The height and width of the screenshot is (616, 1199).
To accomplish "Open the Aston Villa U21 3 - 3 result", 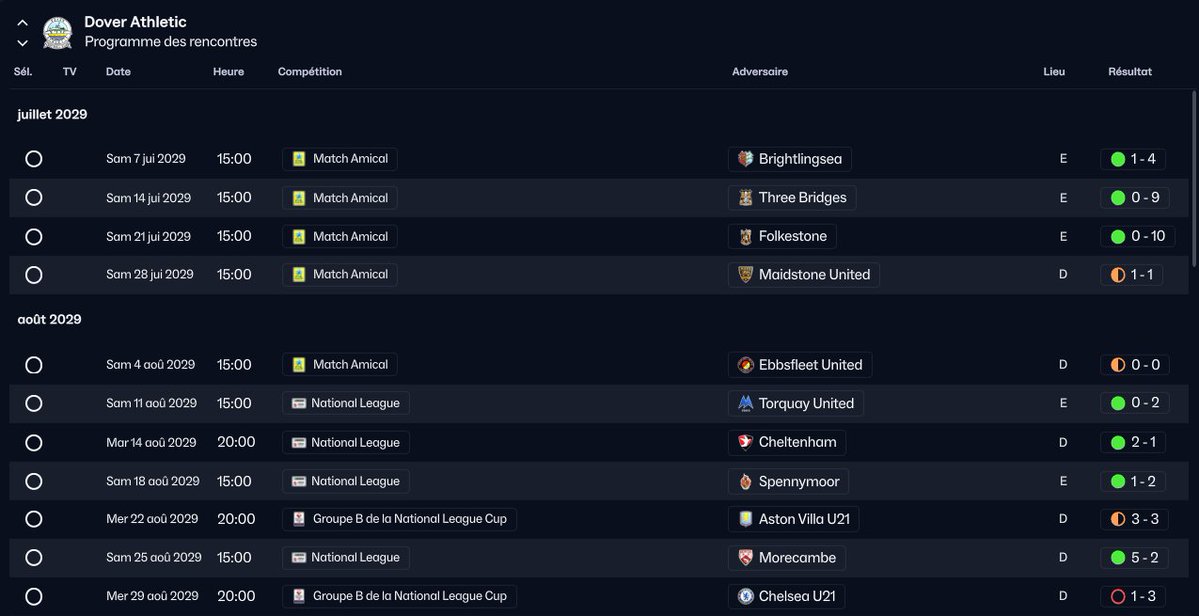I will point(1135,519).
